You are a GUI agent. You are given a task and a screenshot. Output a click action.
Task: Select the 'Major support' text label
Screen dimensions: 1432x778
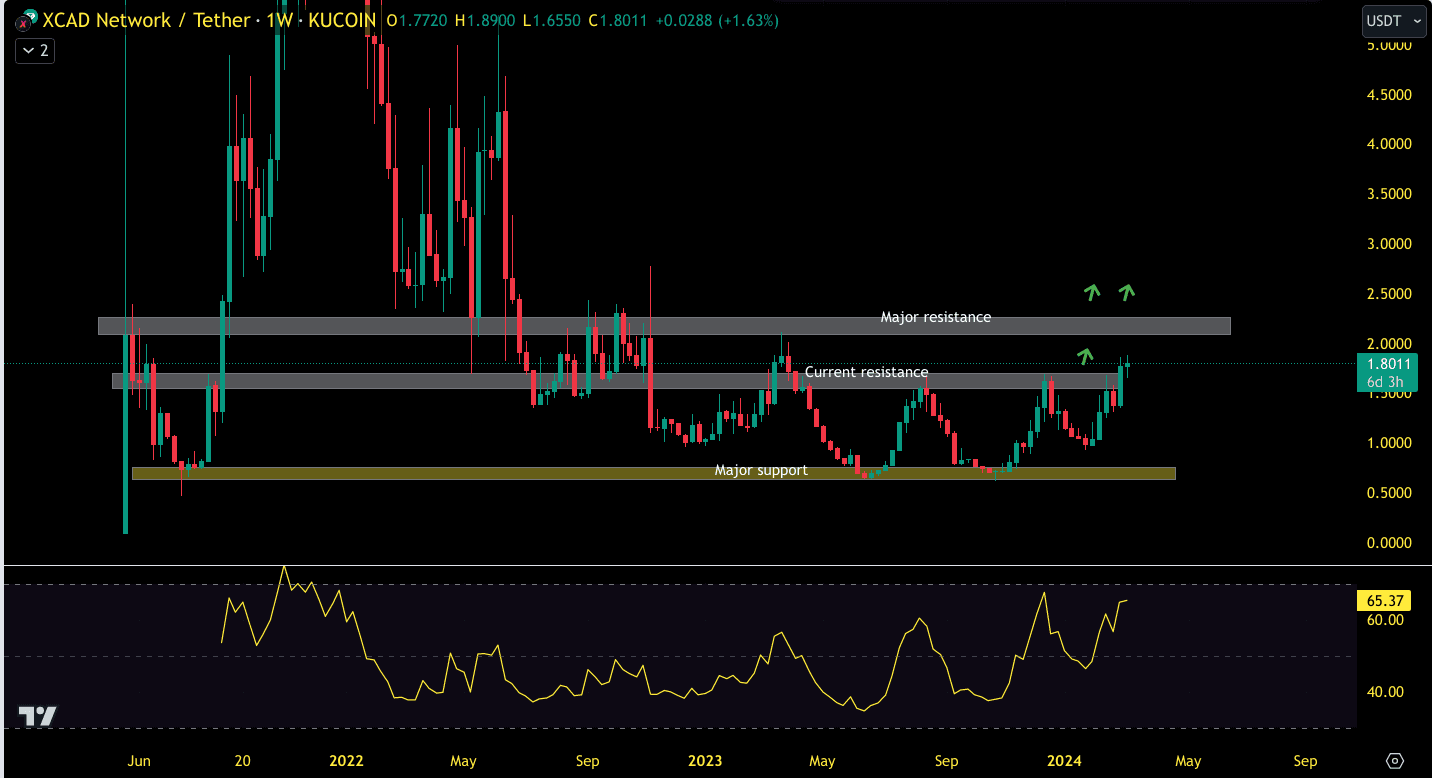761,470
